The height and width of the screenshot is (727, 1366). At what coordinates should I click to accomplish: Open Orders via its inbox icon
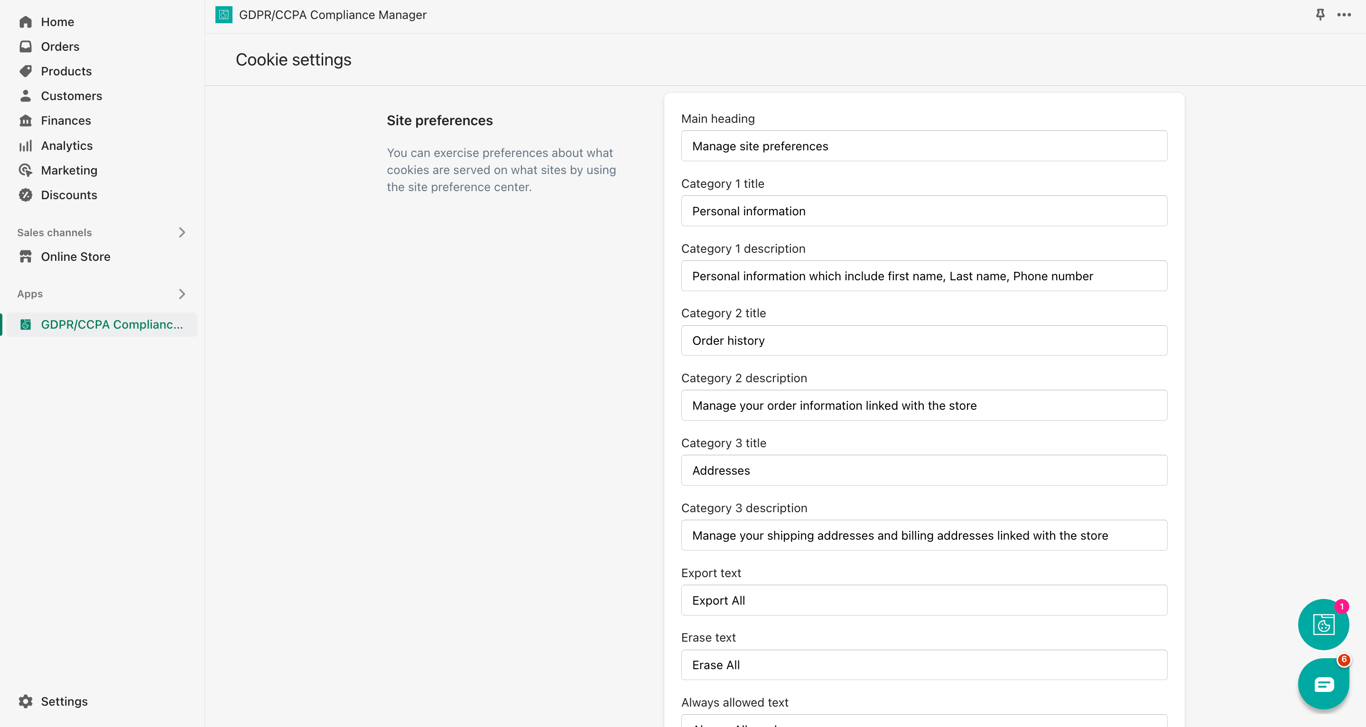pyautogui.click(x=26, y=47)
